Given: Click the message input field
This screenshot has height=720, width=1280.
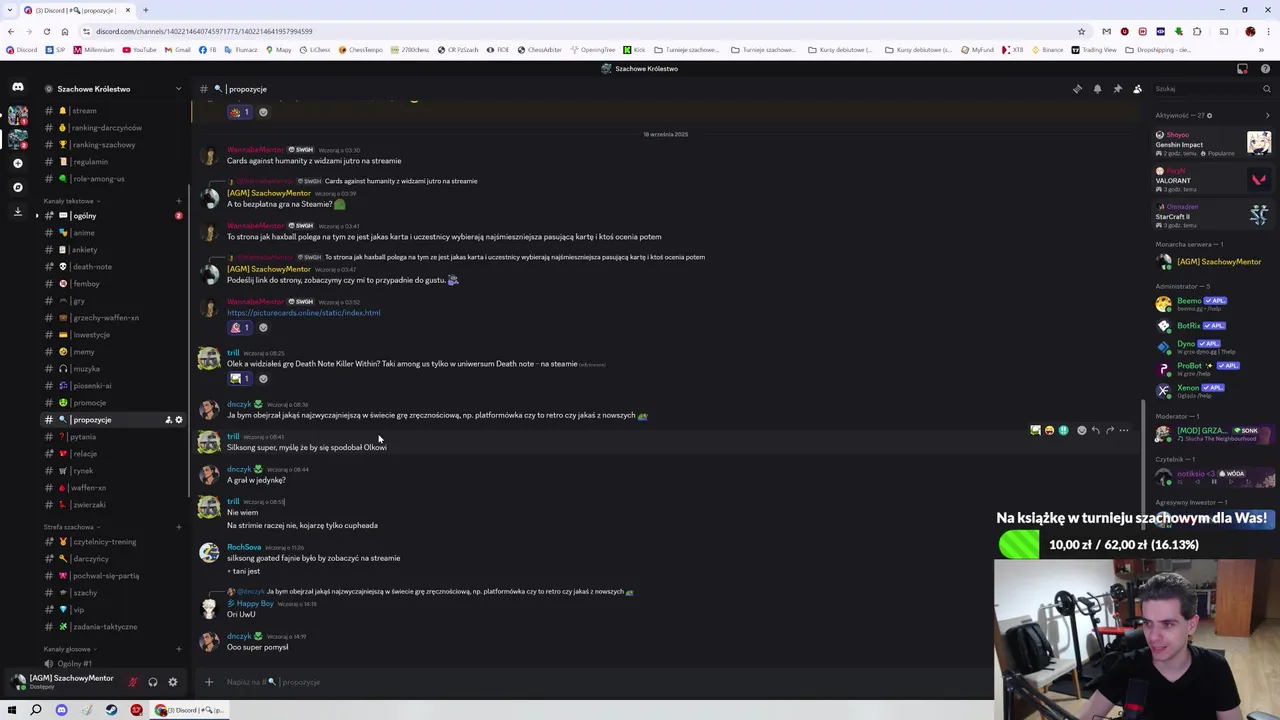Looking at the screenshot, I should tap(600, 682).
